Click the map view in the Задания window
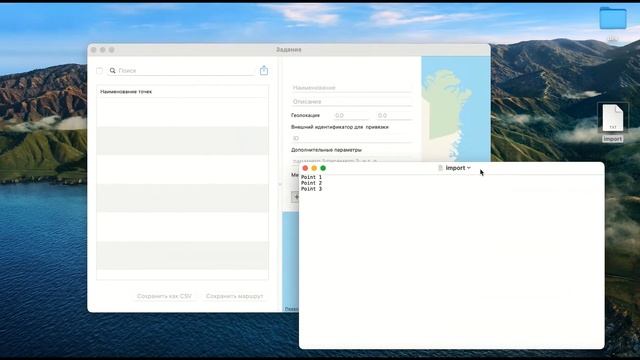The height and width of the screenshot is (360, 640). (x=456, y=109)
